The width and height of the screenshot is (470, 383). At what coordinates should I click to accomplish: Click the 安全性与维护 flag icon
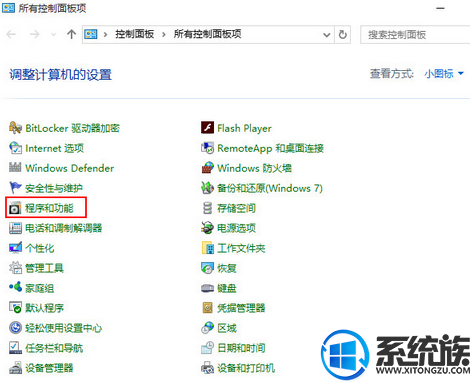coord(15,188)
